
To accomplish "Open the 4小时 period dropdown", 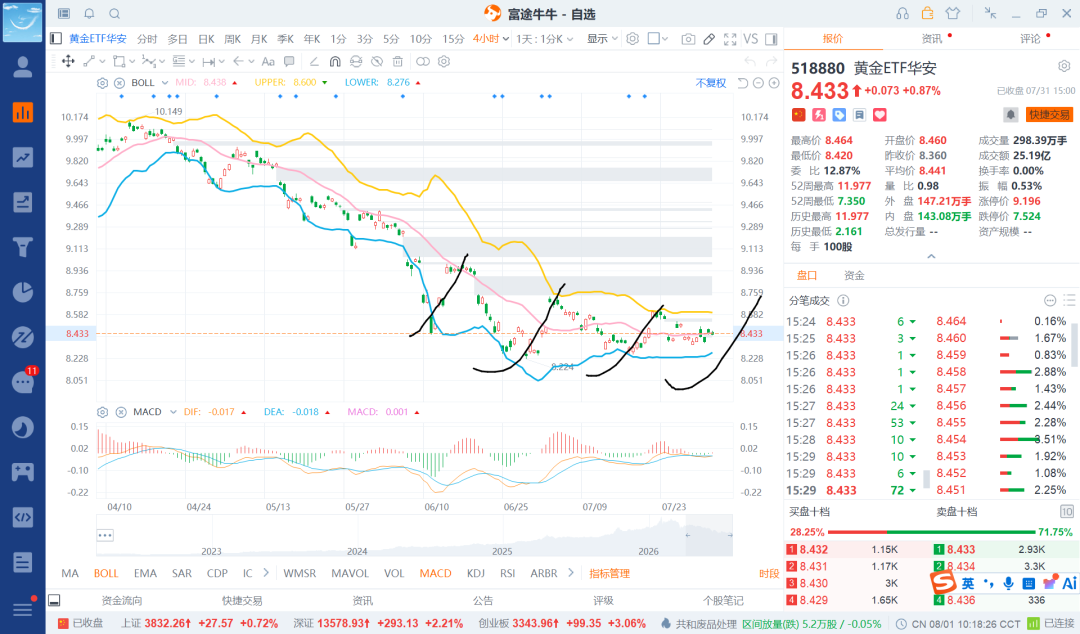I will click(490, 39).
